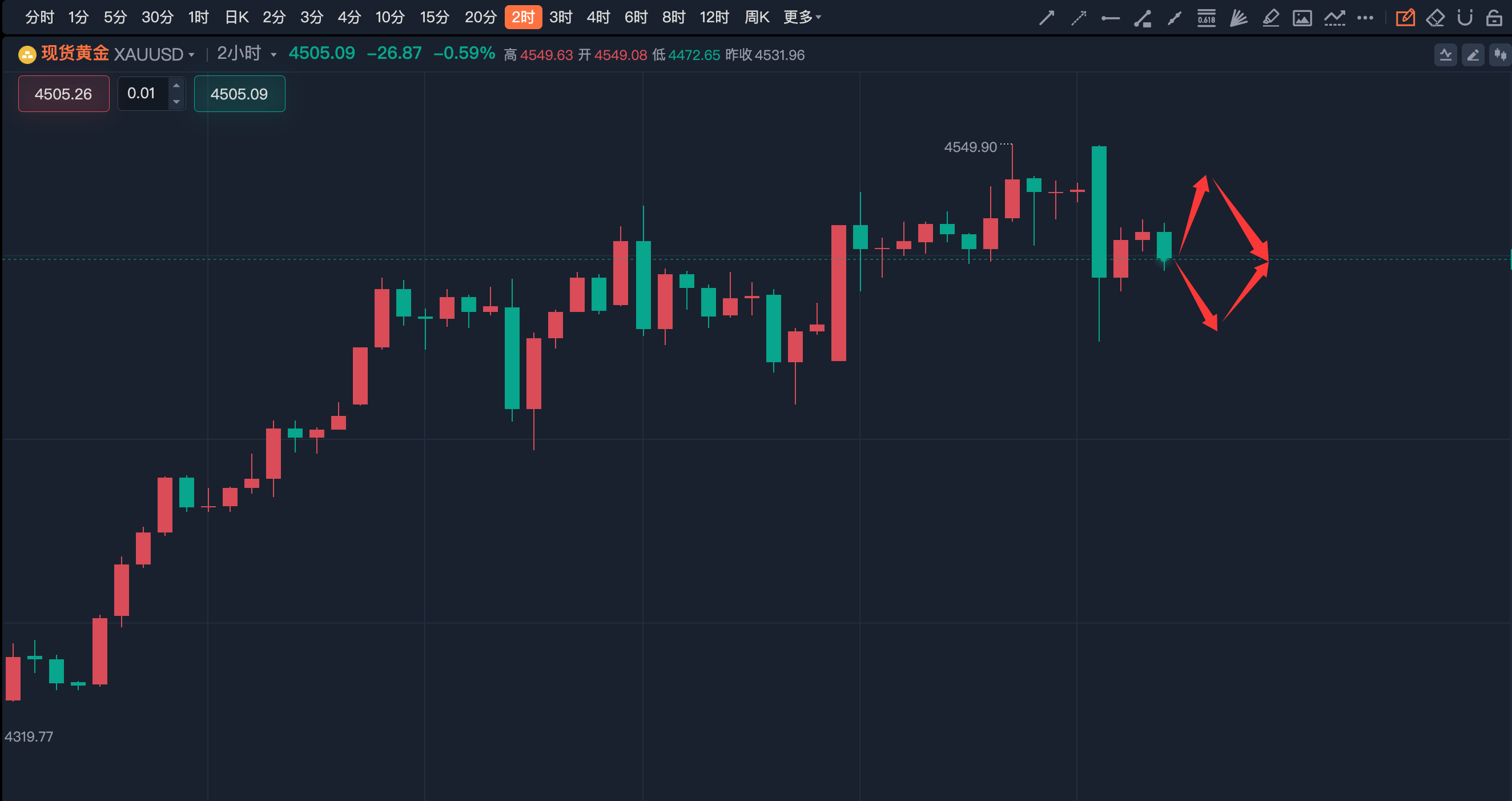The width and height of the screenshot is (1512, 801).
Task: Expand the 更多 timeframes menu
Action: (802, 17)
